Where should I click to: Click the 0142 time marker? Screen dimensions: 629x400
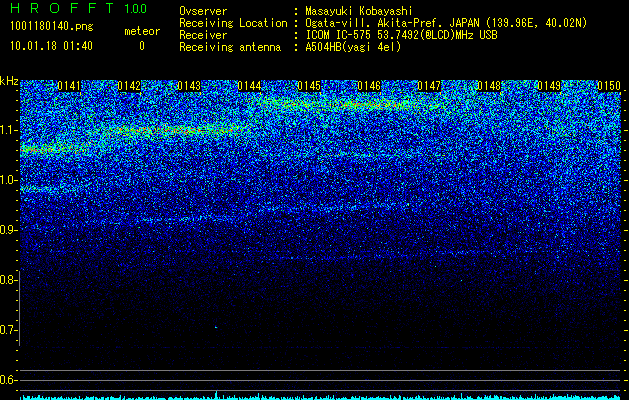pos(129,86)
